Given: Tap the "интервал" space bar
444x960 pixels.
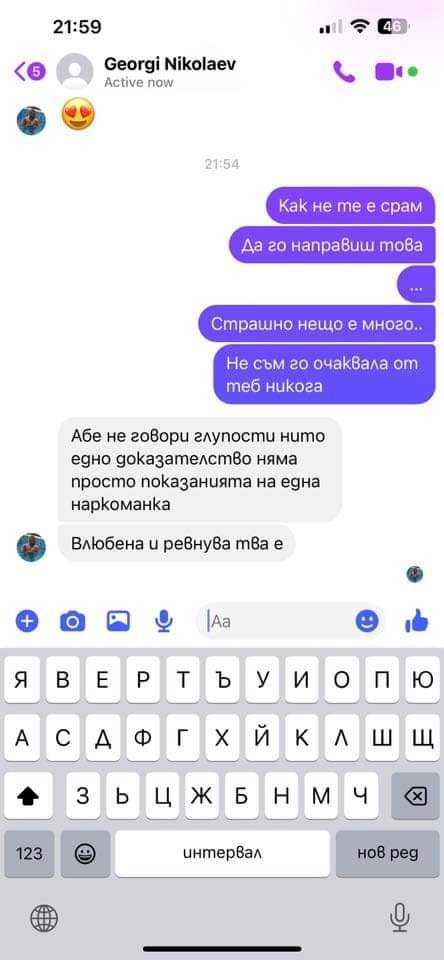Looking at the screenshot, I should [x=222, y=853].
